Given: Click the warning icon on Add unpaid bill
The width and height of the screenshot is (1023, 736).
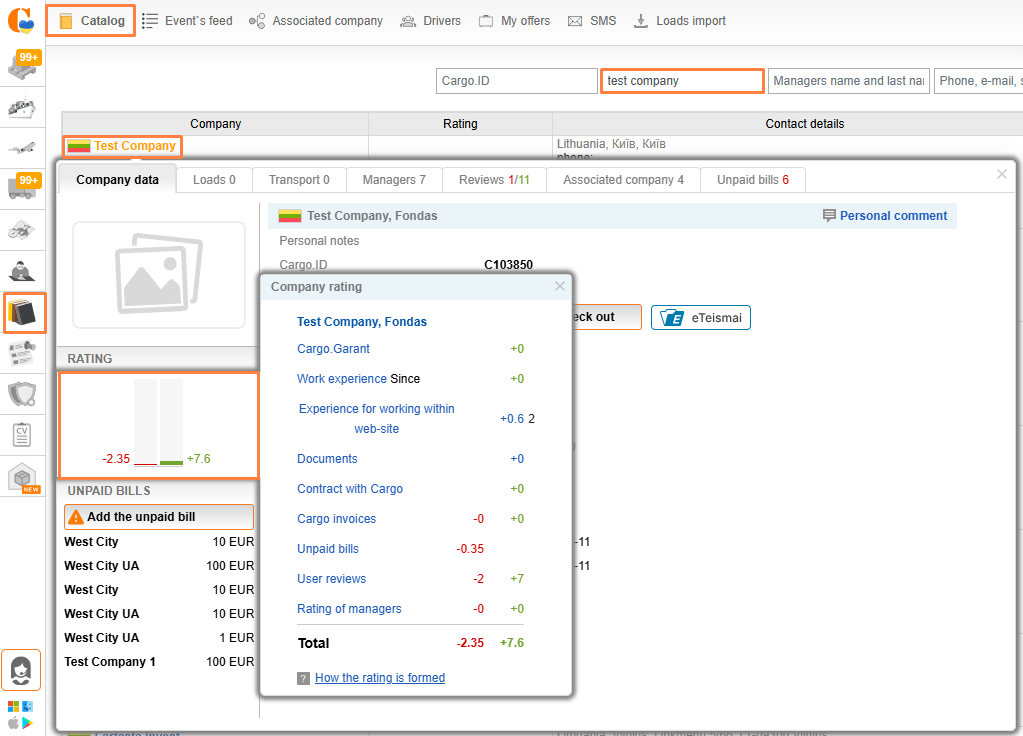Looking at the screenshot, I should (x=76, y=517).
